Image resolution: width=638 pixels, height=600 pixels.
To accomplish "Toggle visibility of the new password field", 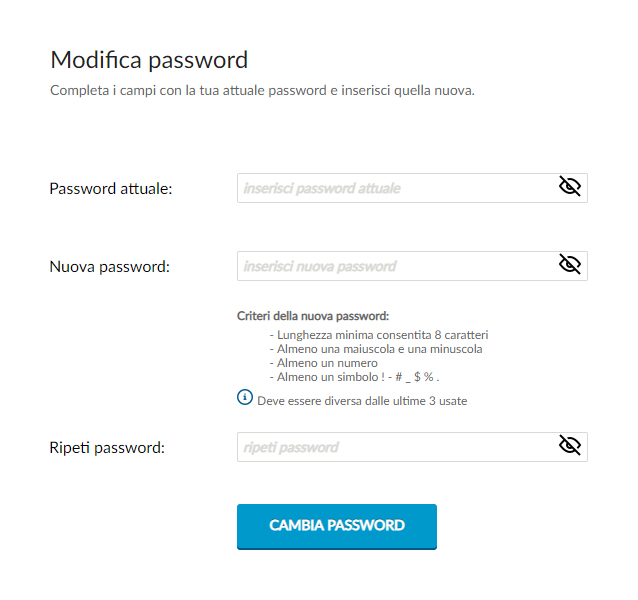I will click(570, 264).
